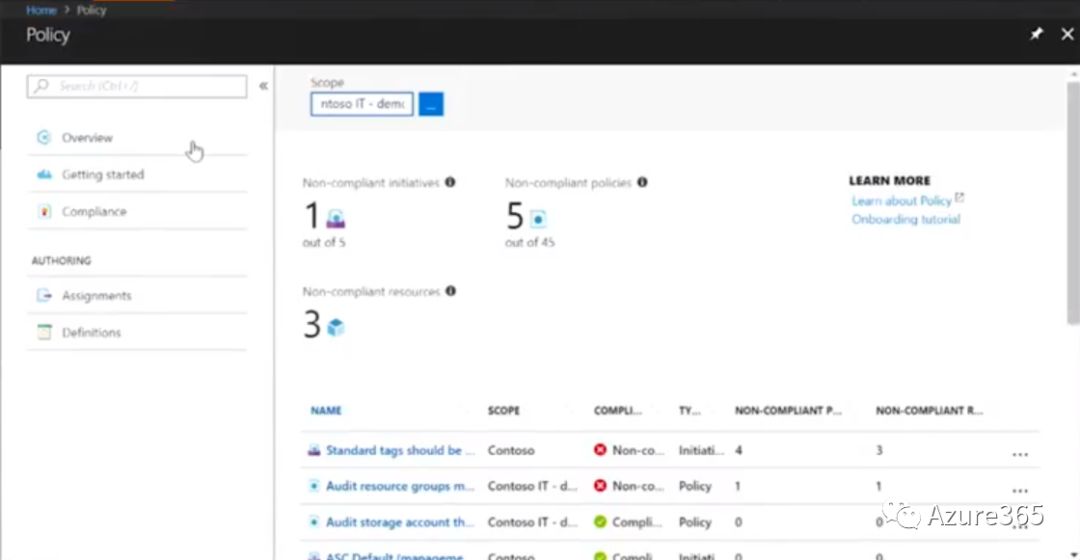Navigate to Home in the breadcrumb
The width and height of the screenshot is (1080, 560).
(x=40, y=10)
